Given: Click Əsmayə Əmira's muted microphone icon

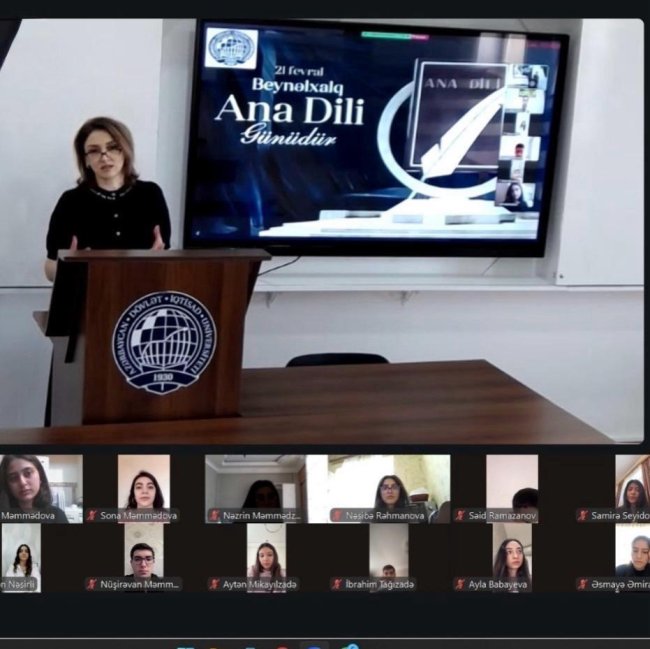Looking at the screenshot, I should click(582, 584).
